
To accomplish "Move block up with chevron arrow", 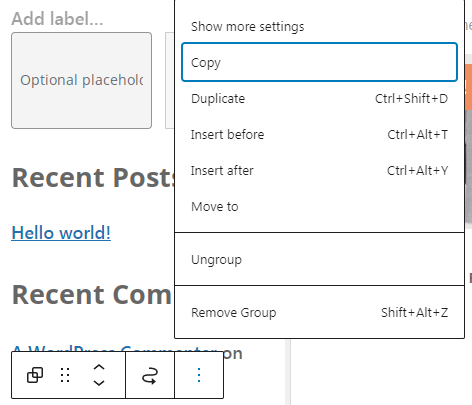I will coord(99,368).
